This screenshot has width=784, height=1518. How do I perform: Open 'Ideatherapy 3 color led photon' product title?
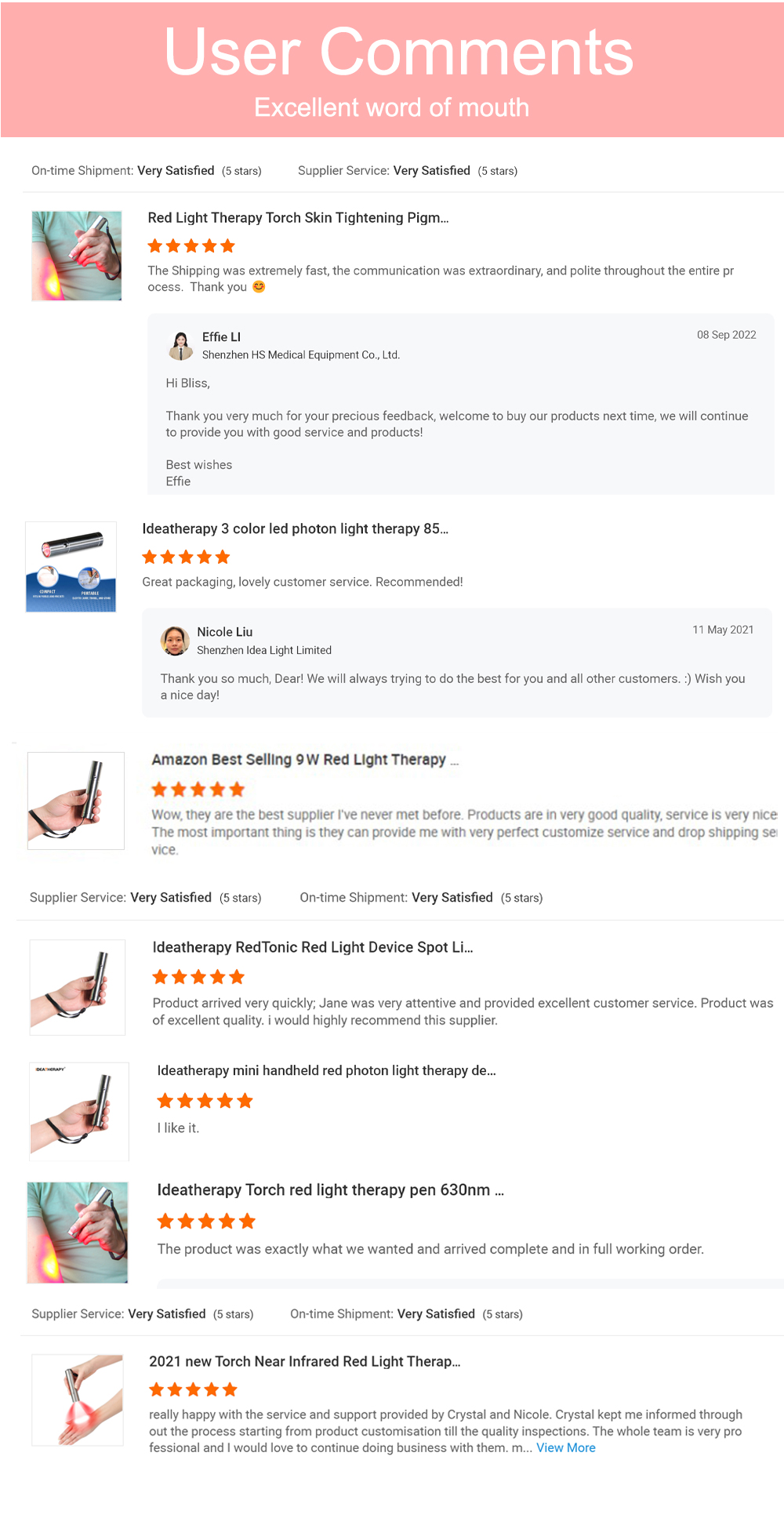coord(295,528)
